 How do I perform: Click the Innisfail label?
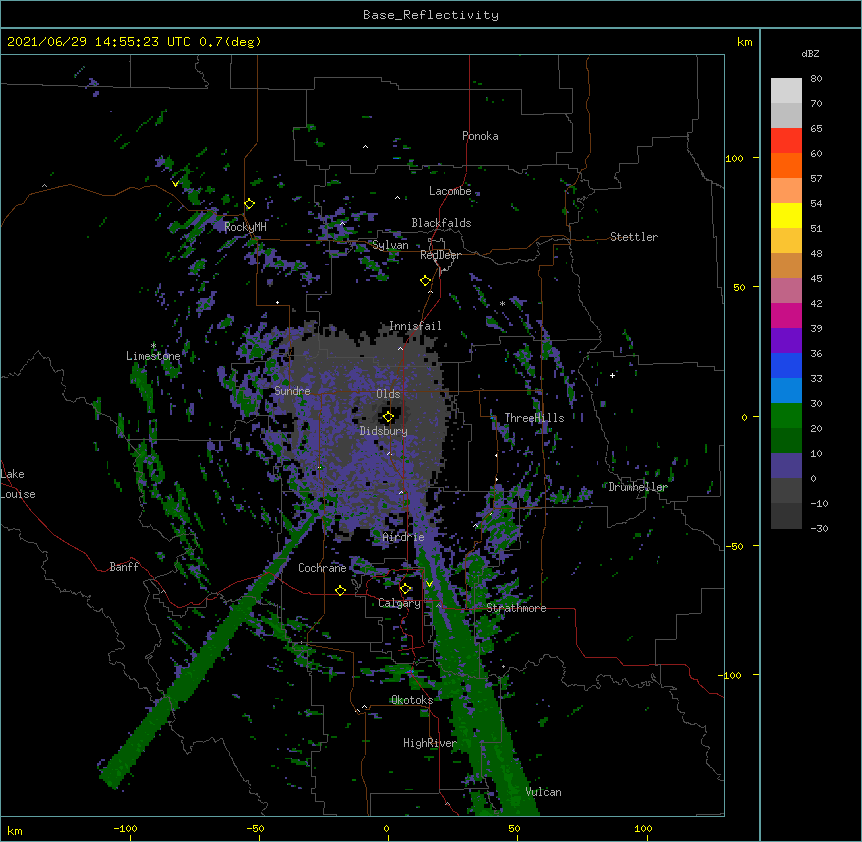[415, 326]
